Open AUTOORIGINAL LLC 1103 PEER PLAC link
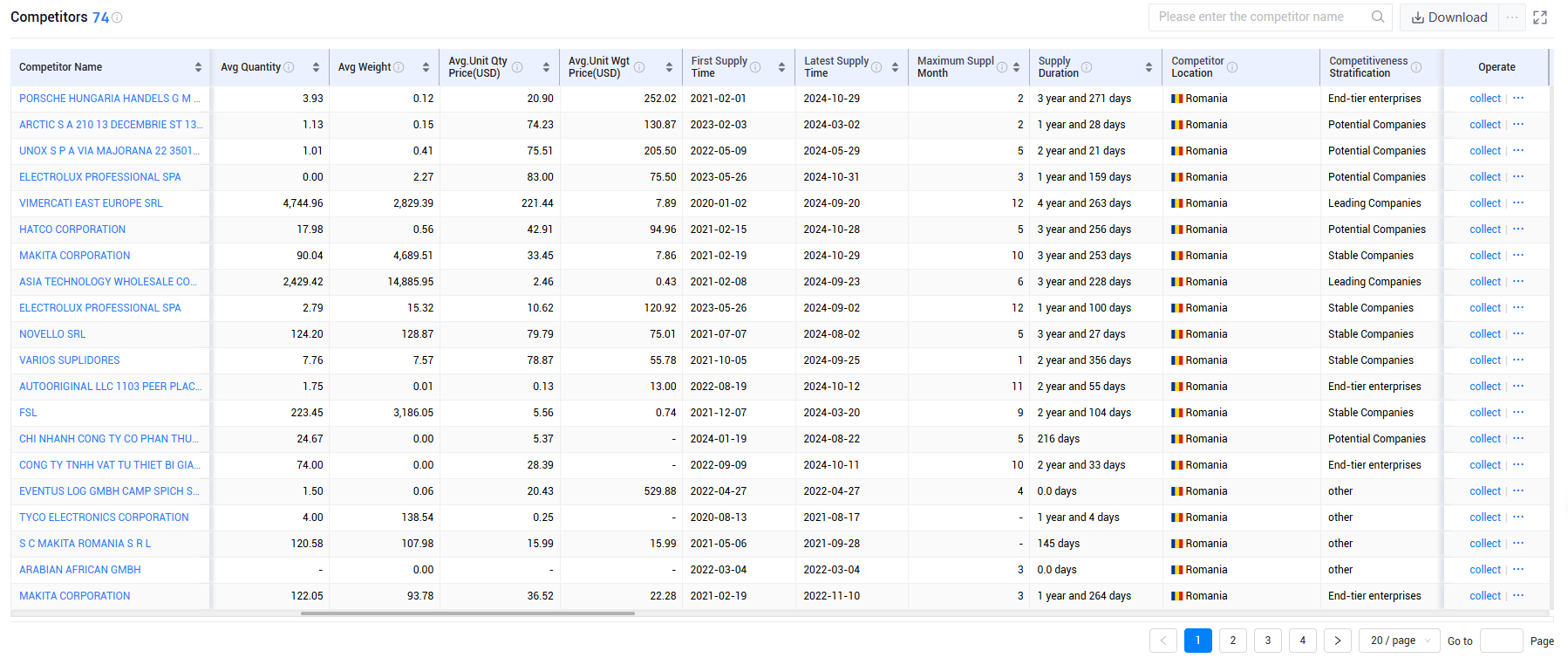Image resolution: width=1568 pixels, height=658 pixels. (111, 387)
